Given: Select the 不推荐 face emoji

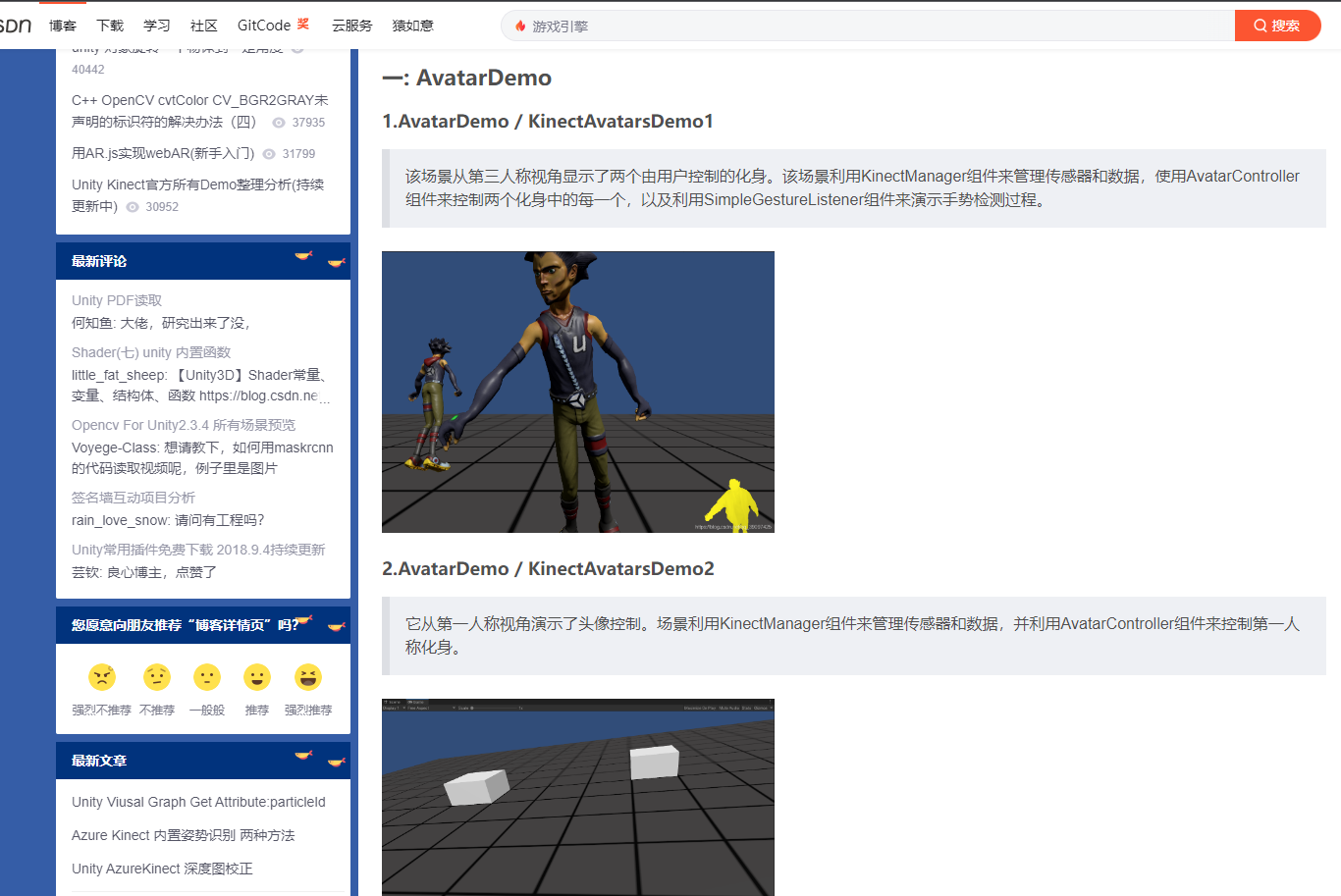Looking at the screenshot, I should coord(157,677).
